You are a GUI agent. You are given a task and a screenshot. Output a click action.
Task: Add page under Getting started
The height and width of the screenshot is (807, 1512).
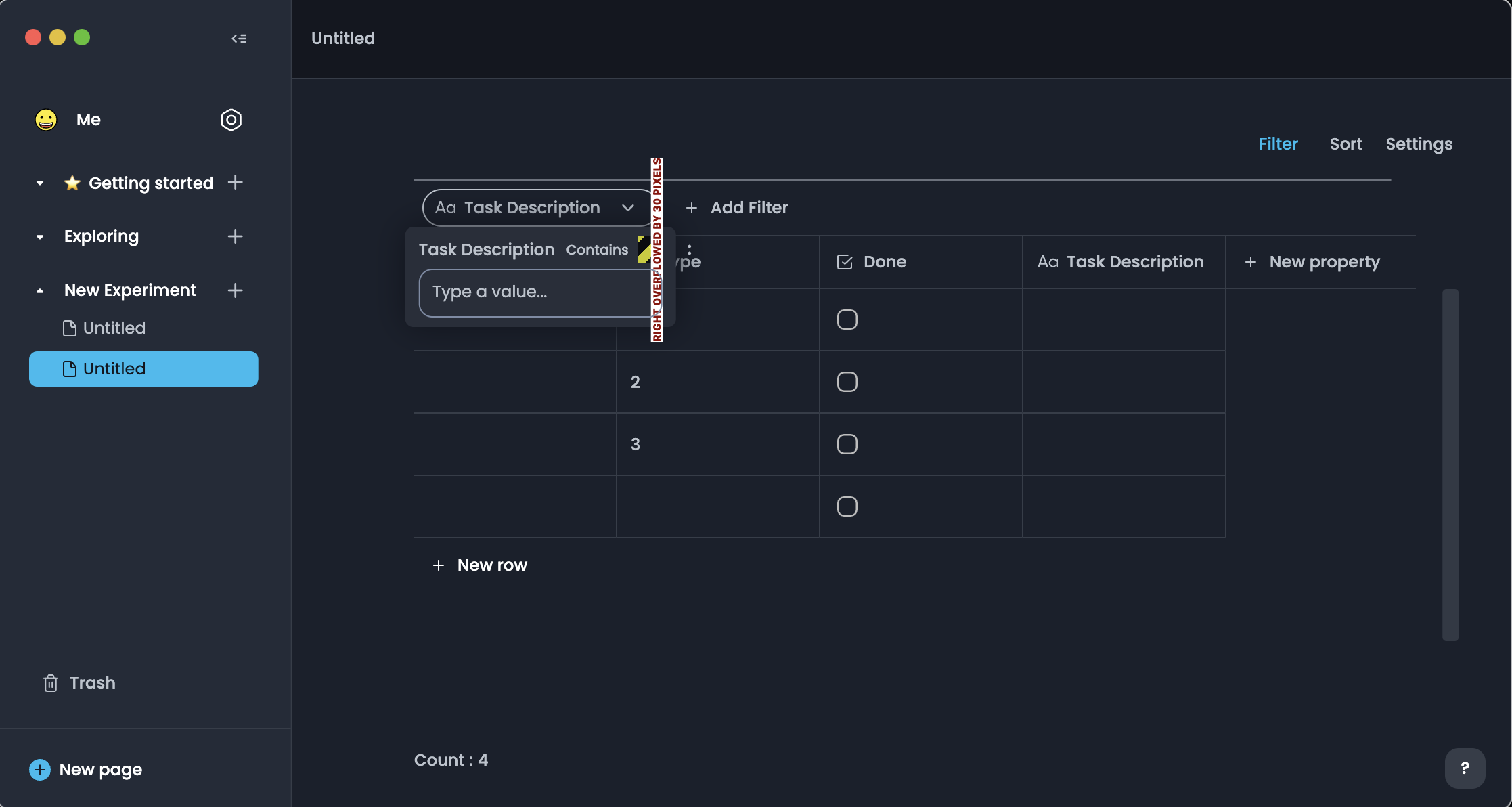tap(235, 183)
